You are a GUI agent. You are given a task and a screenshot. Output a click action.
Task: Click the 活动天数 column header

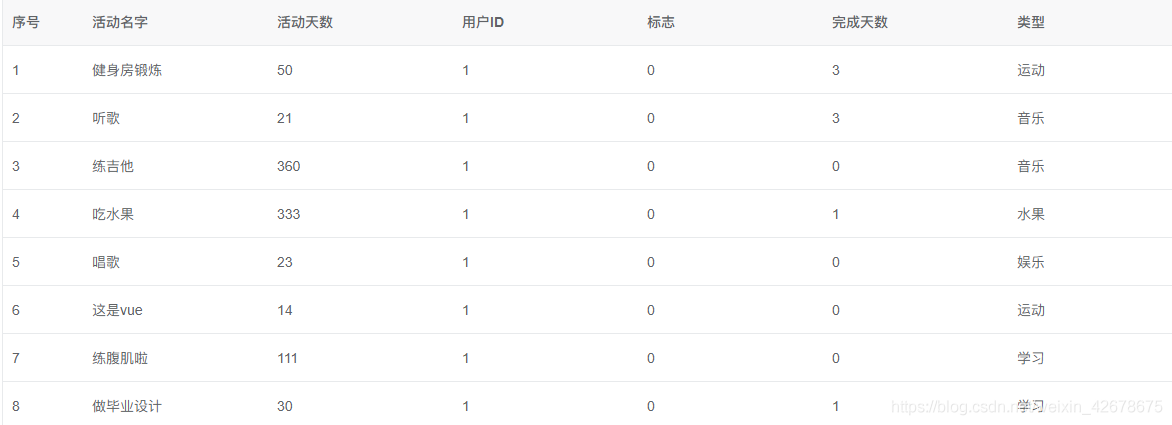click(x=304, y=22)
